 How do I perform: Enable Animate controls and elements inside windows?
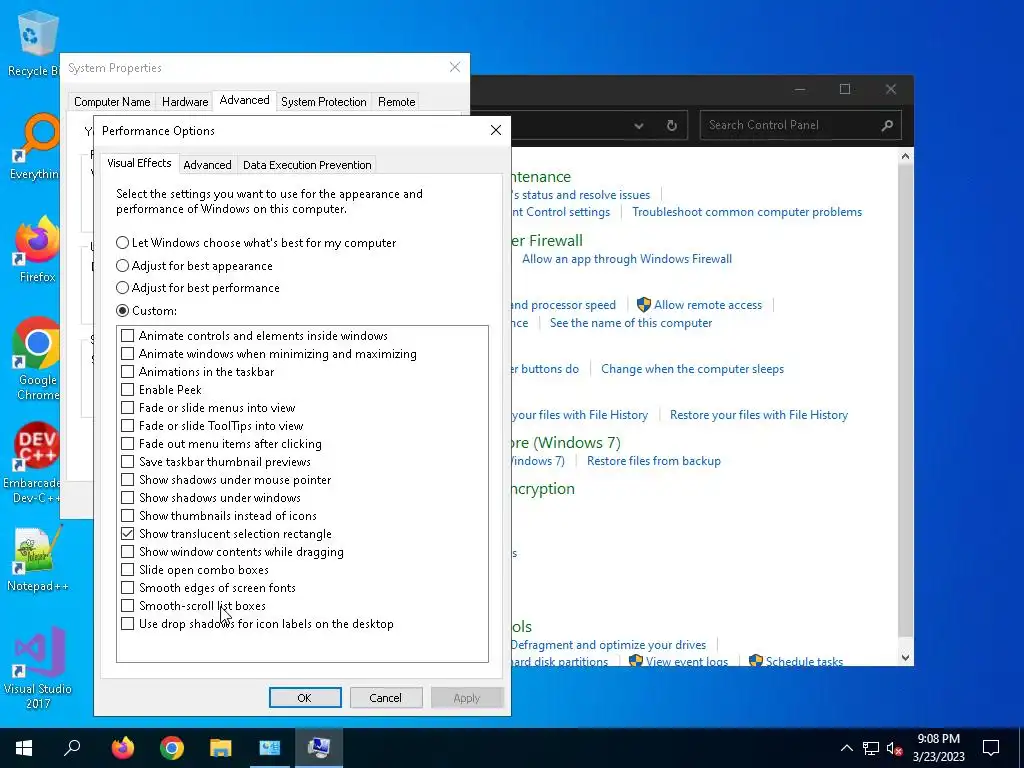[x=127, y=336]
